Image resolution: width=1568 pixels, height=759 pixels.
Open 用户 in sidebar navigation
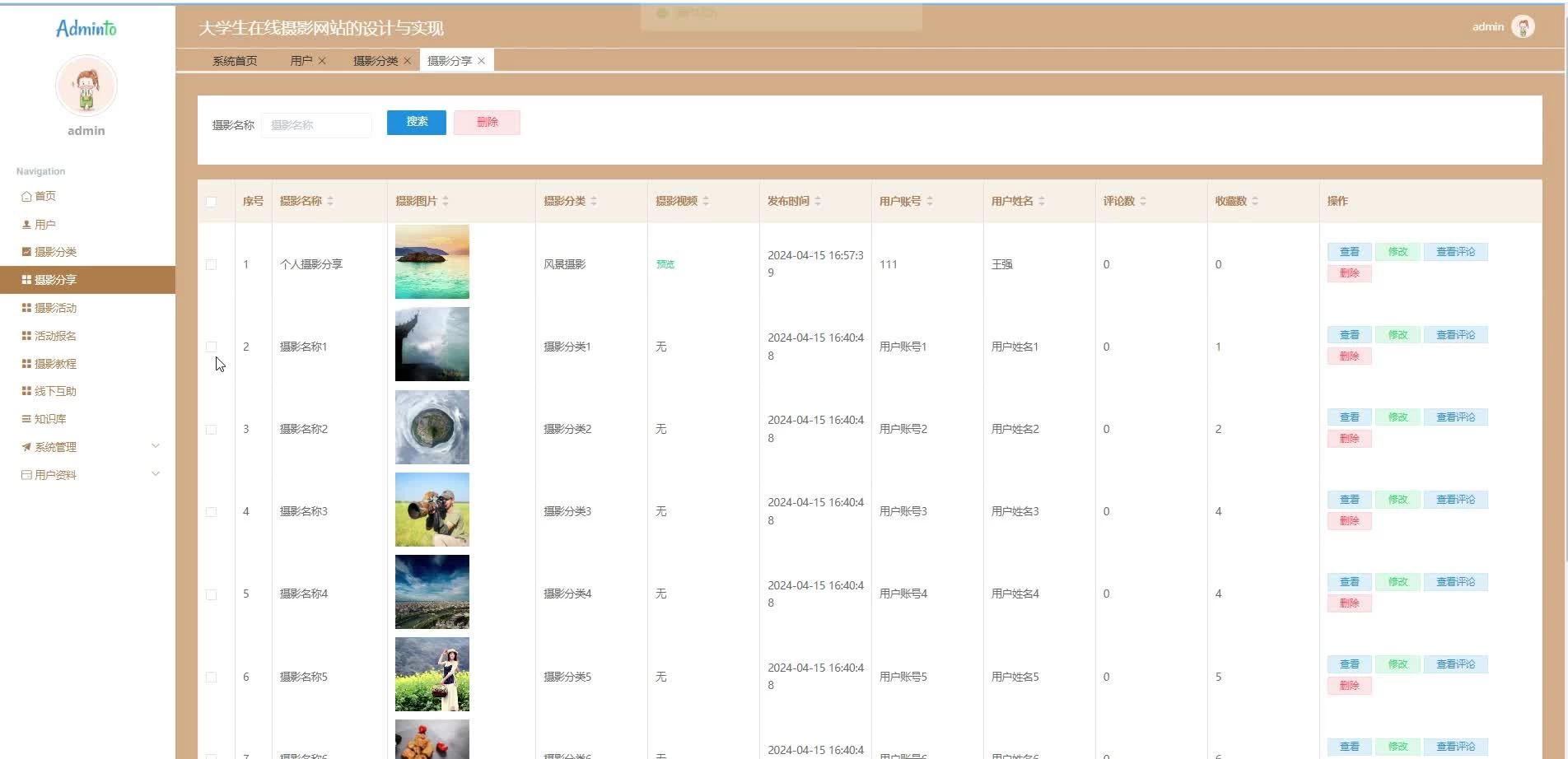[87, 224]
